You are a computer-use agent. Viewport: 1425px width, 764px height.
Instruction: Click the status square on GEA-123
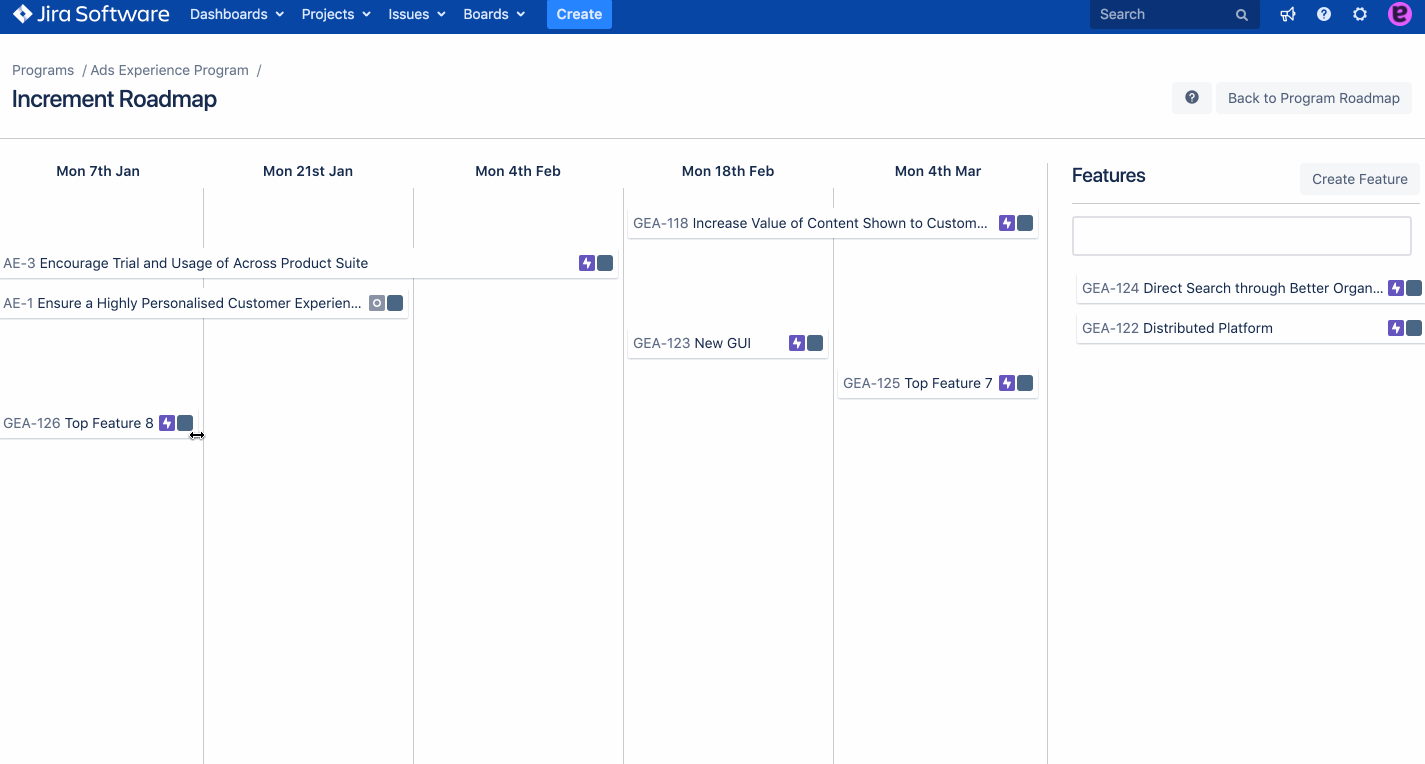tap(815, 343)
